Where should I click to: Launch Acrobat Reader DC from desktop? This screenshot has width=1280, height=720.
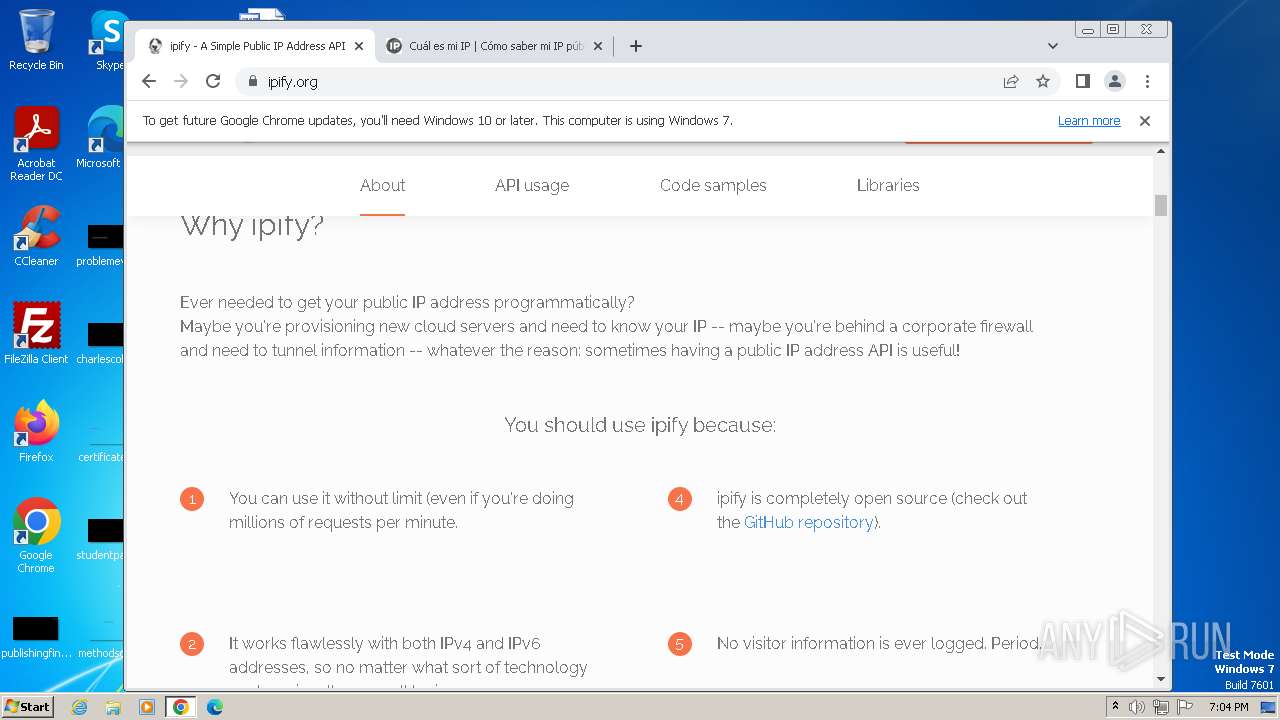36,144
